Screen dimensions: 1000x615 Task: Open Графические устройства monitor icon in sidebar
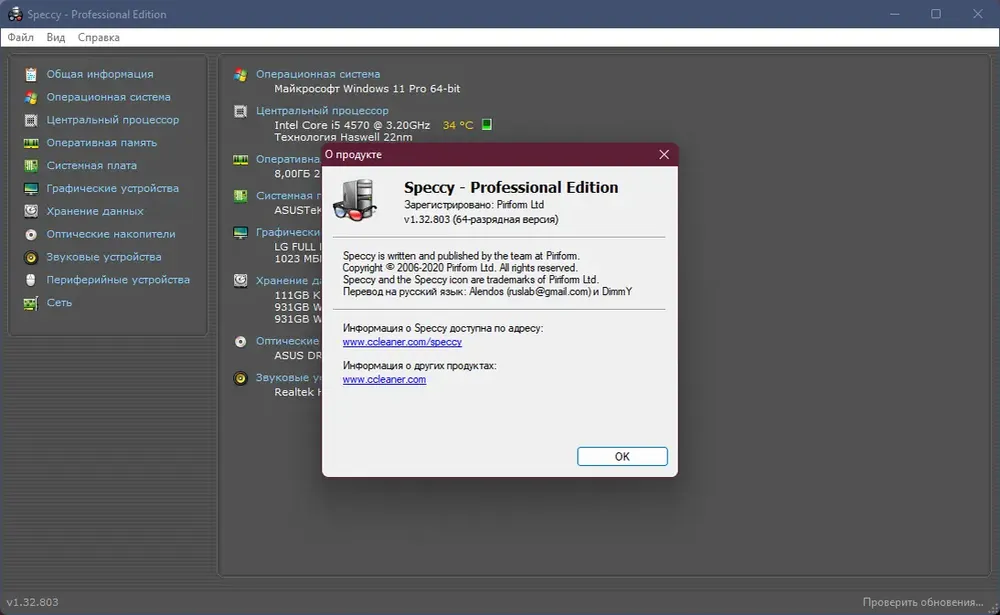click(31, 189)
